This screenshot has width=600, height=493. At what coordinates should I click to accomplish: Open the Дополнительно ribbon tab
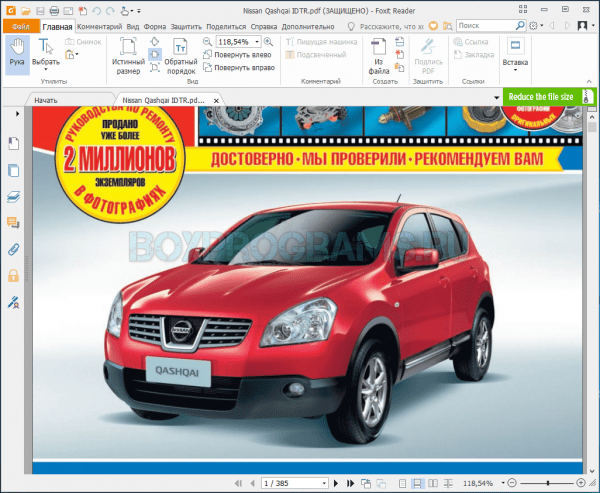(x=308, y=26)
